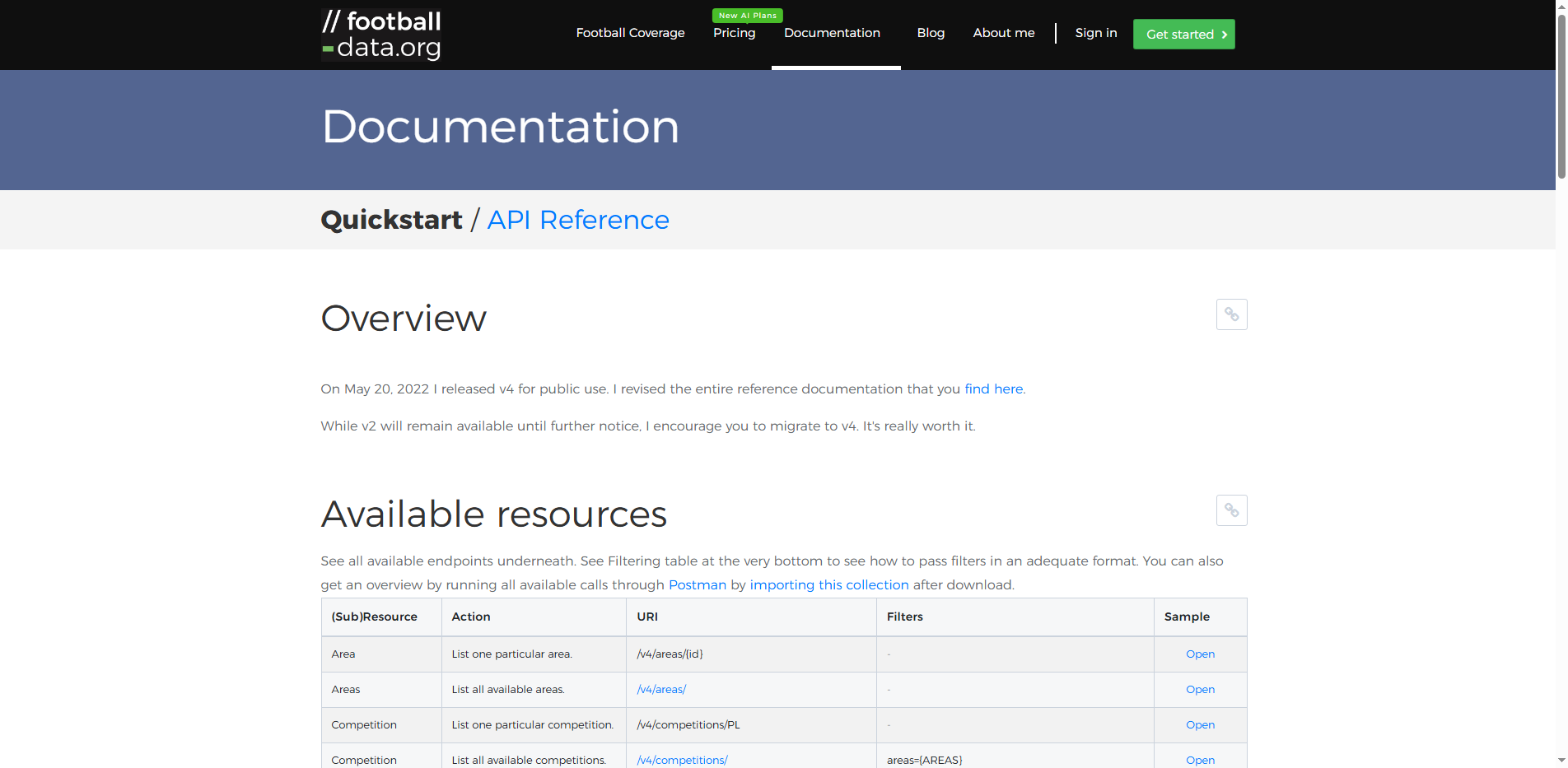Click the Get started button
Screen dimensions: 1568x768
(1183, 34)
